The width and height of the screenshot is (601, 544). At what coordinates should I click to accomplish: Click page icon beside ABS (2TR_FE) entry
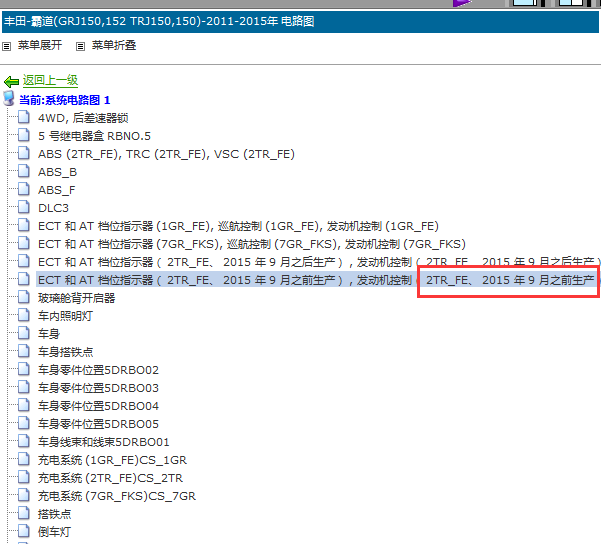coord(24,153)
